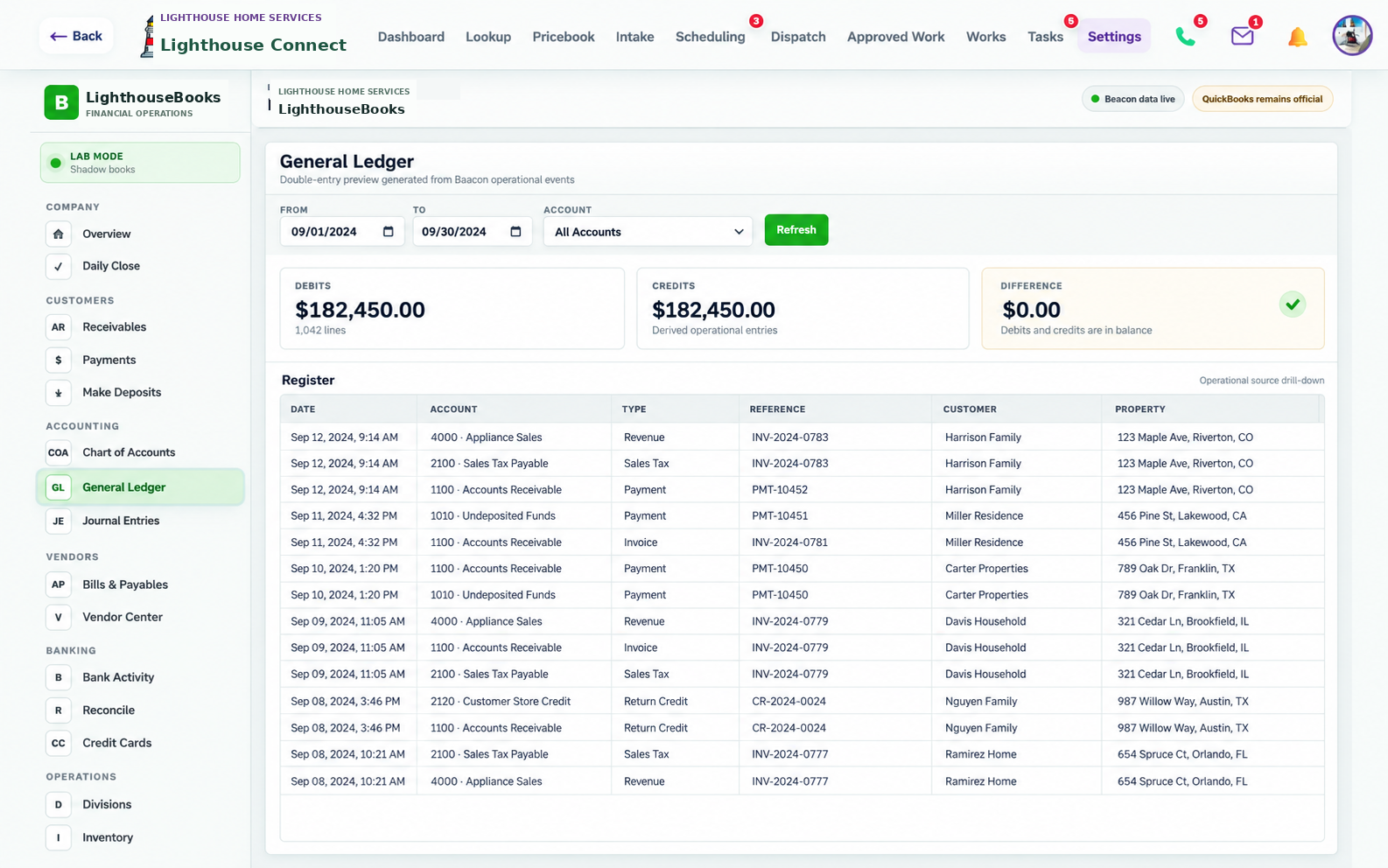Open the Dashboard tab
Image resolution: width=1388 pixels, height=868 pixels.
[x=411, y=37]
